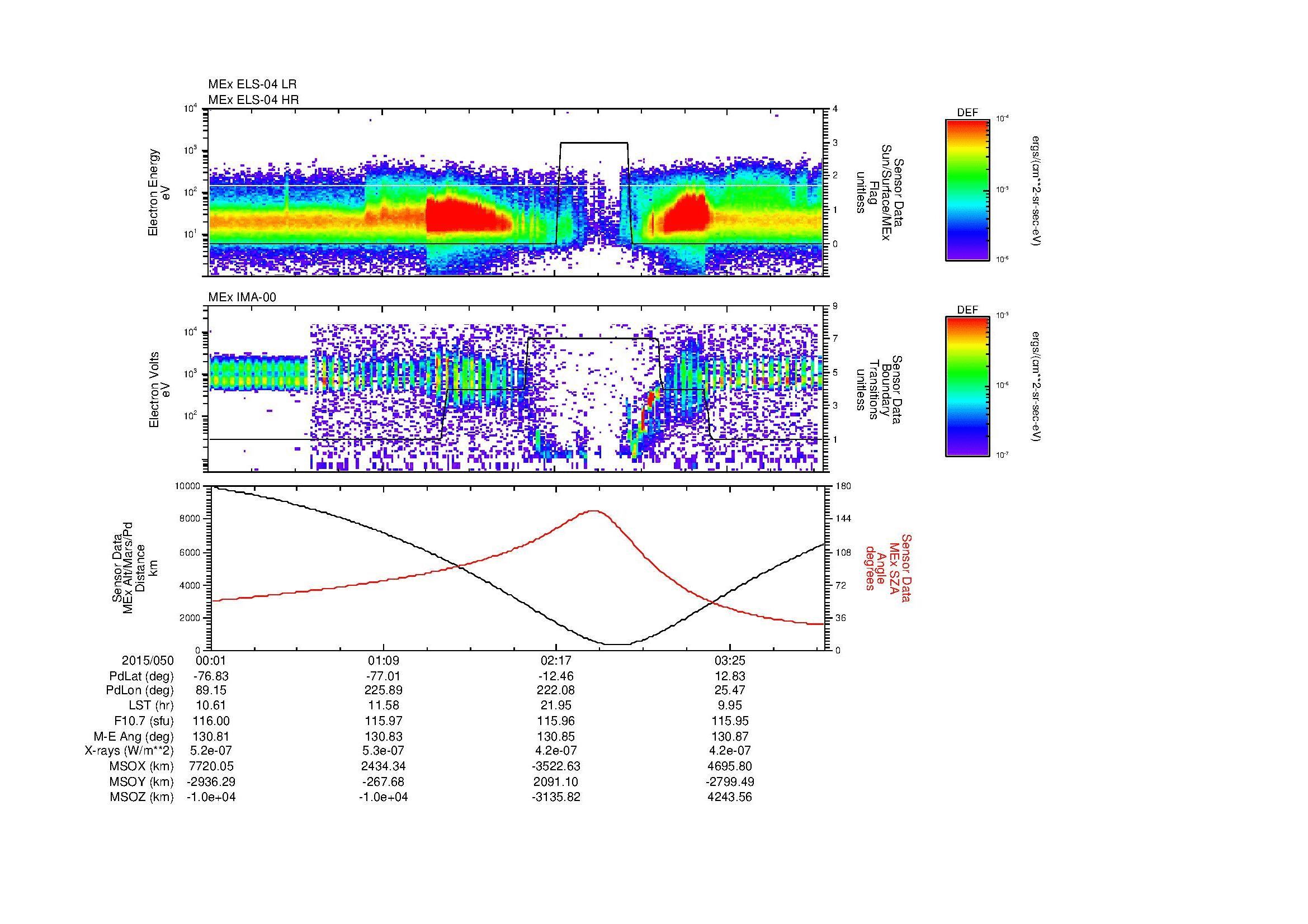Click the F10.7 value '115.97'
The height and width of the screenshot is (924, 1308).
[x=384, y=721]
